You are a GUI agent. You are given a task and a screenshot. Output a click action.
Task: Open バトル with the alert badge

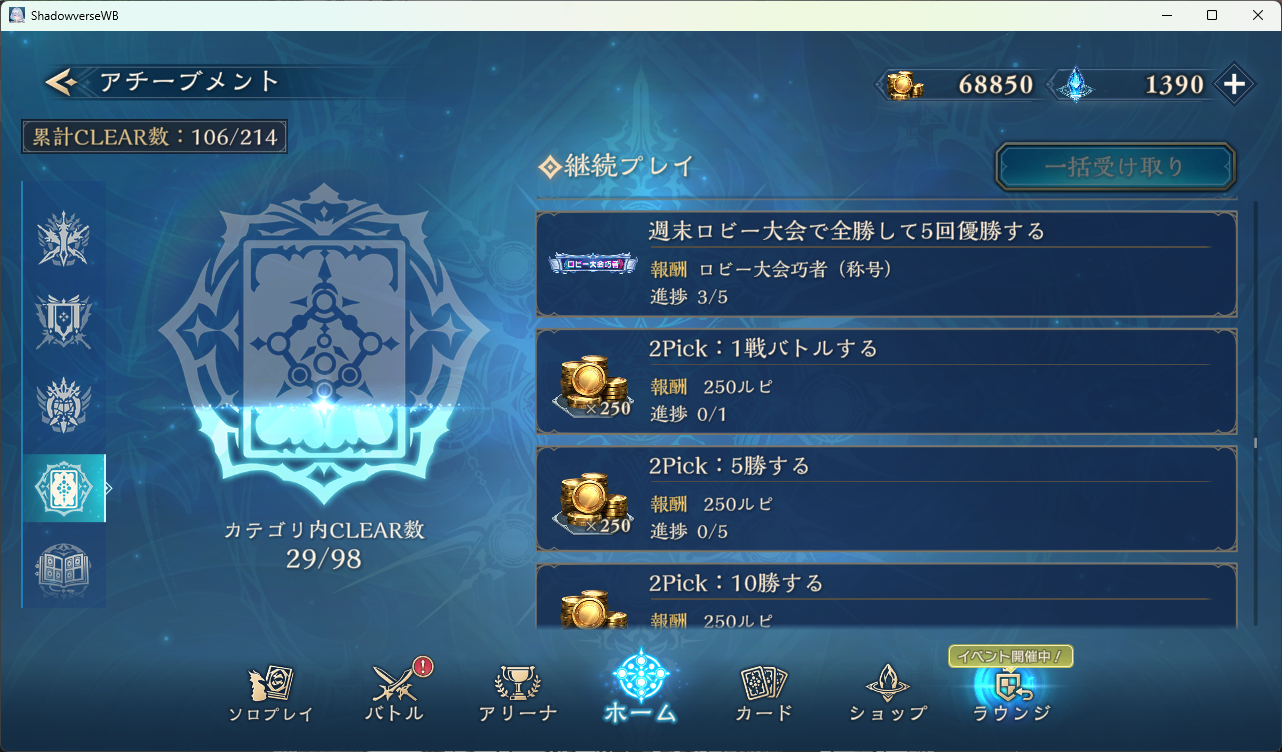pyautogui.click(x=395, y=692)
